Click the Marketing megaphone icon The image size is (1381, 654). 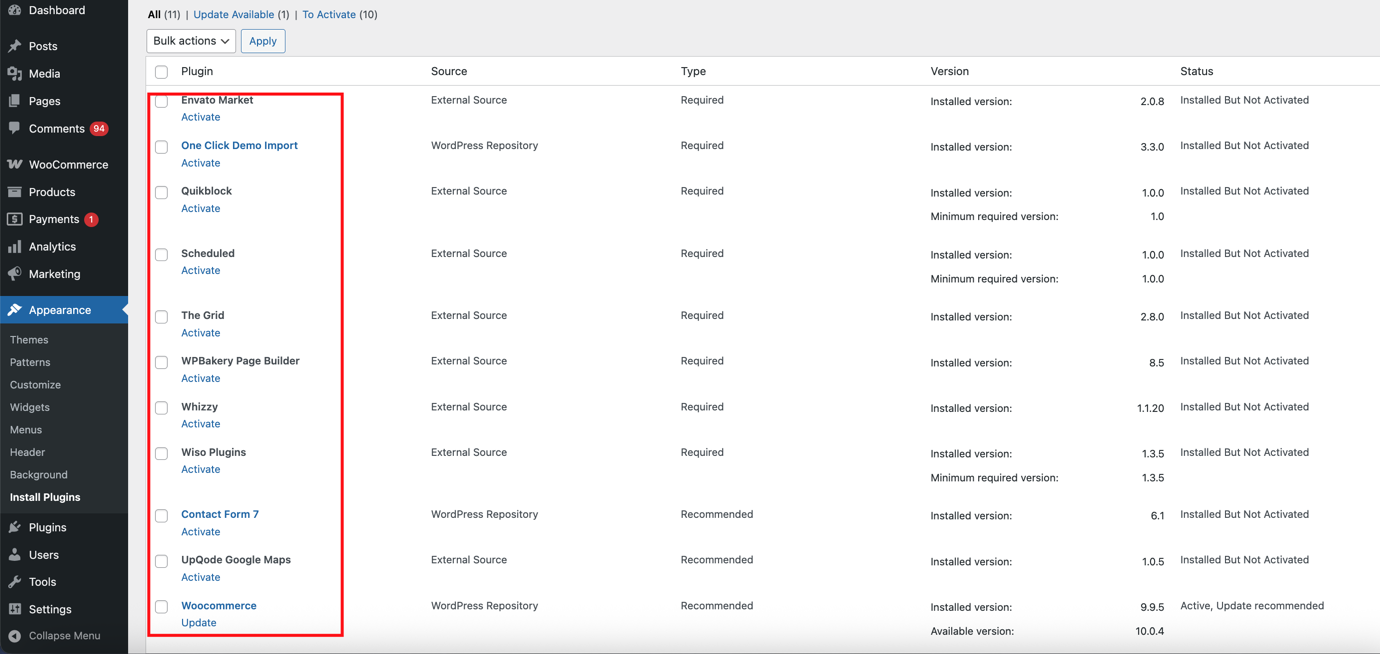(x=15, y=274)
